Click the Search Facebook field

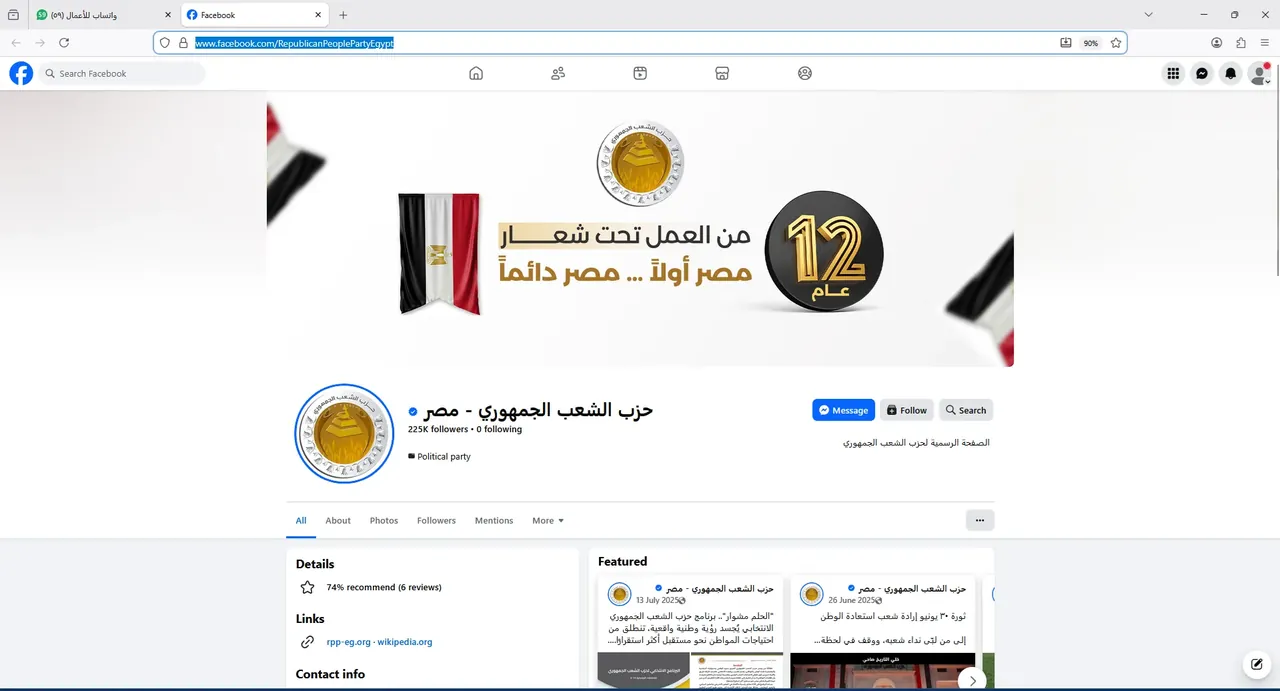(x=122, y=73)
